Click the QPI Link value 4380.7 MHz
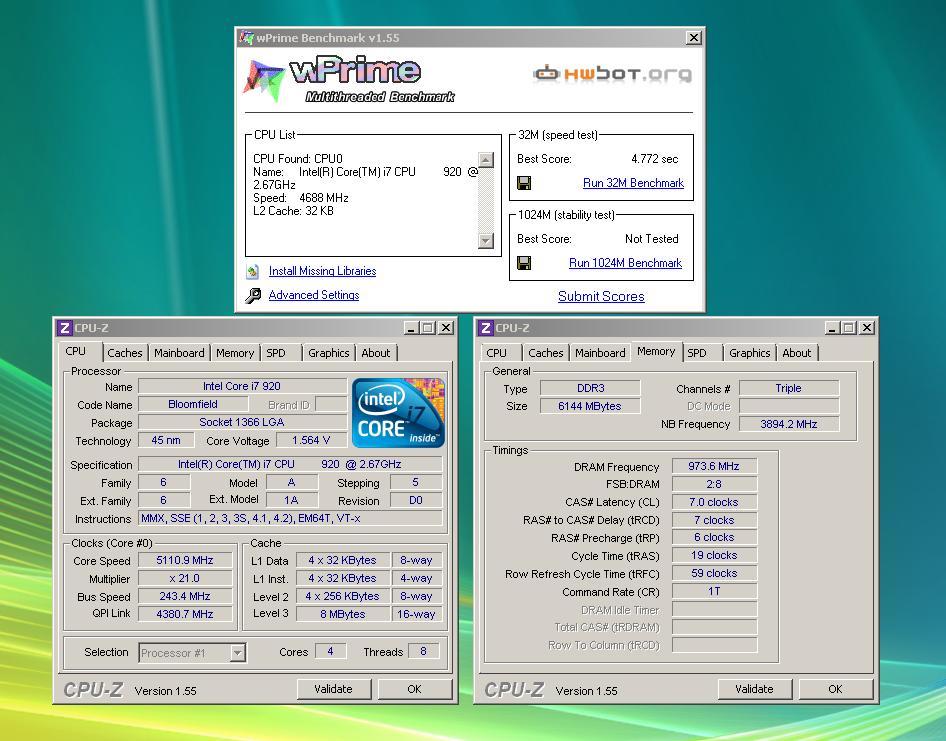 (185, 614)
